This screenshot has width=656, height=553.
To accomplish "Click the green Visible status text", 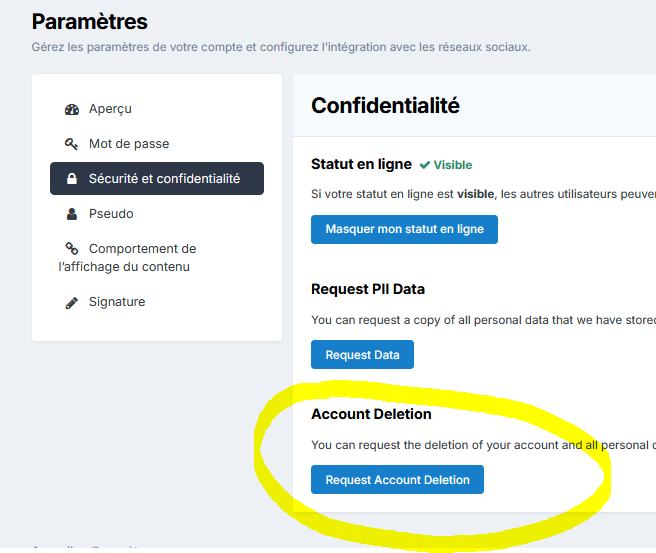I will coord(453,165).
